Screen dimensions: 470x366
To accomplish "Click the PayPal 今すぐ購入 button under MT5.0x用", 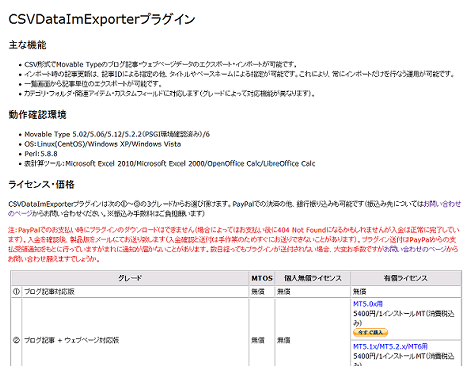I will click(x=370, y=332).
